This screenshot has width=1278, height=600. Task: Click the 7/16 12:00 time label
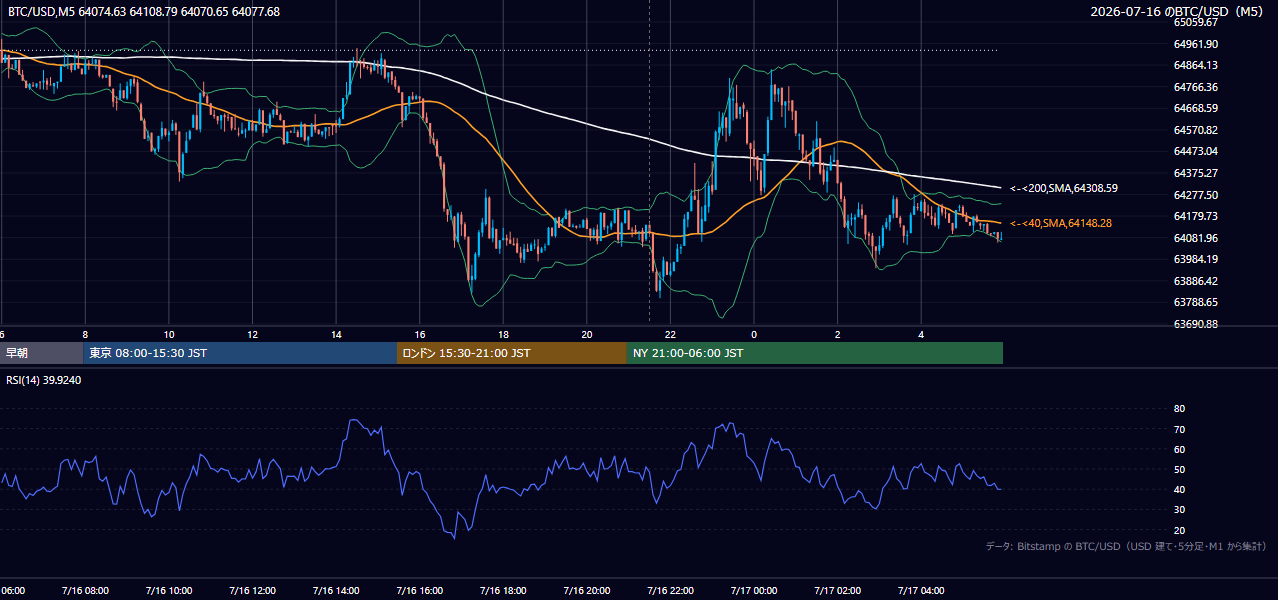tap(252, 591)
